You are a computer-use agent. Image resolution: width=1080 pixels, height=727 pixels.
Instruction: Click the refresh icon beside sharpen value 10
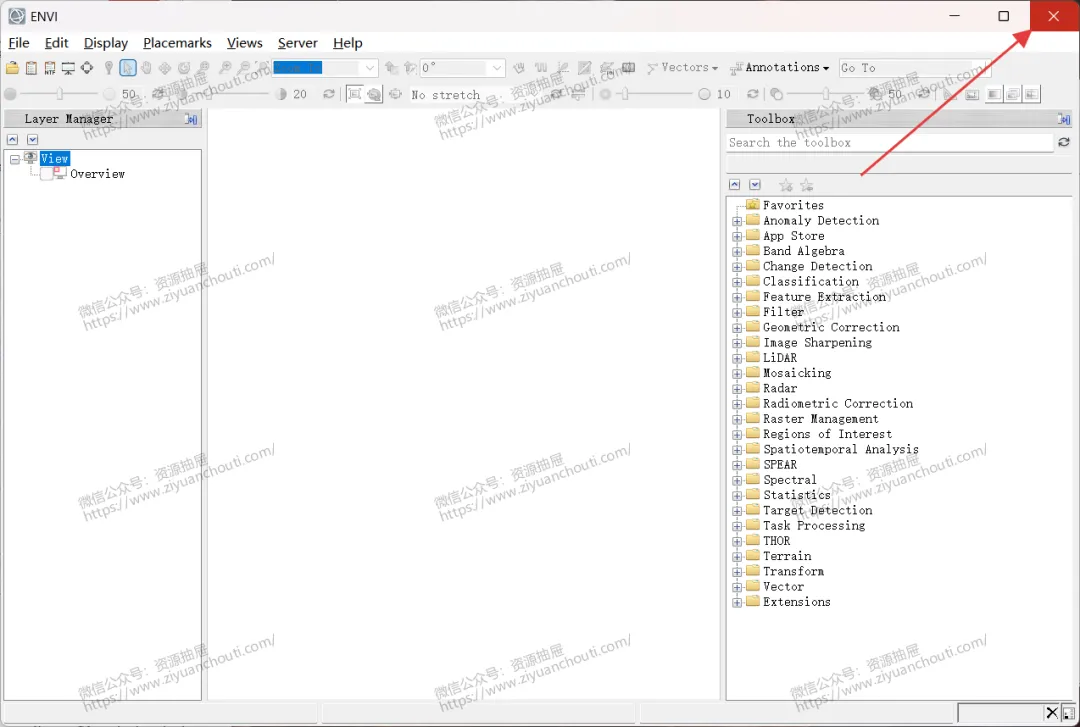click(x=753, y=94)
